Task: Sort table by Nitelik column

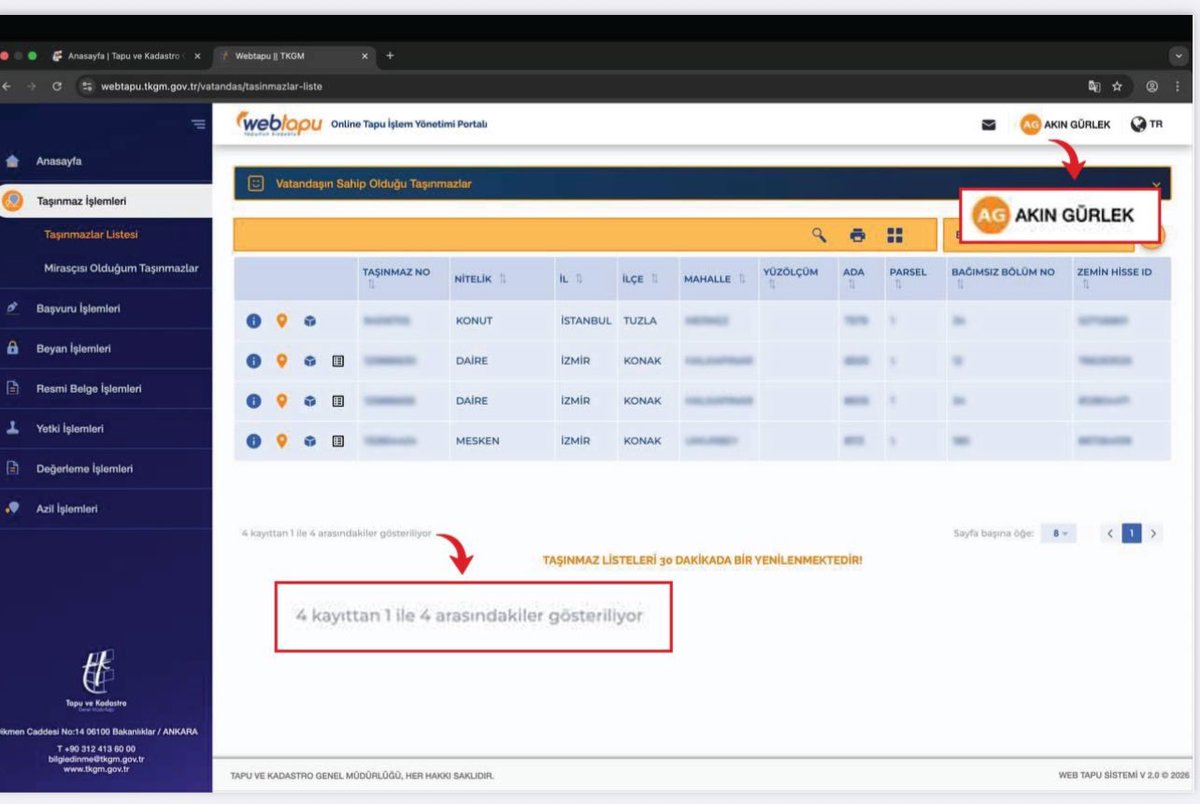Action: (502, 279)
